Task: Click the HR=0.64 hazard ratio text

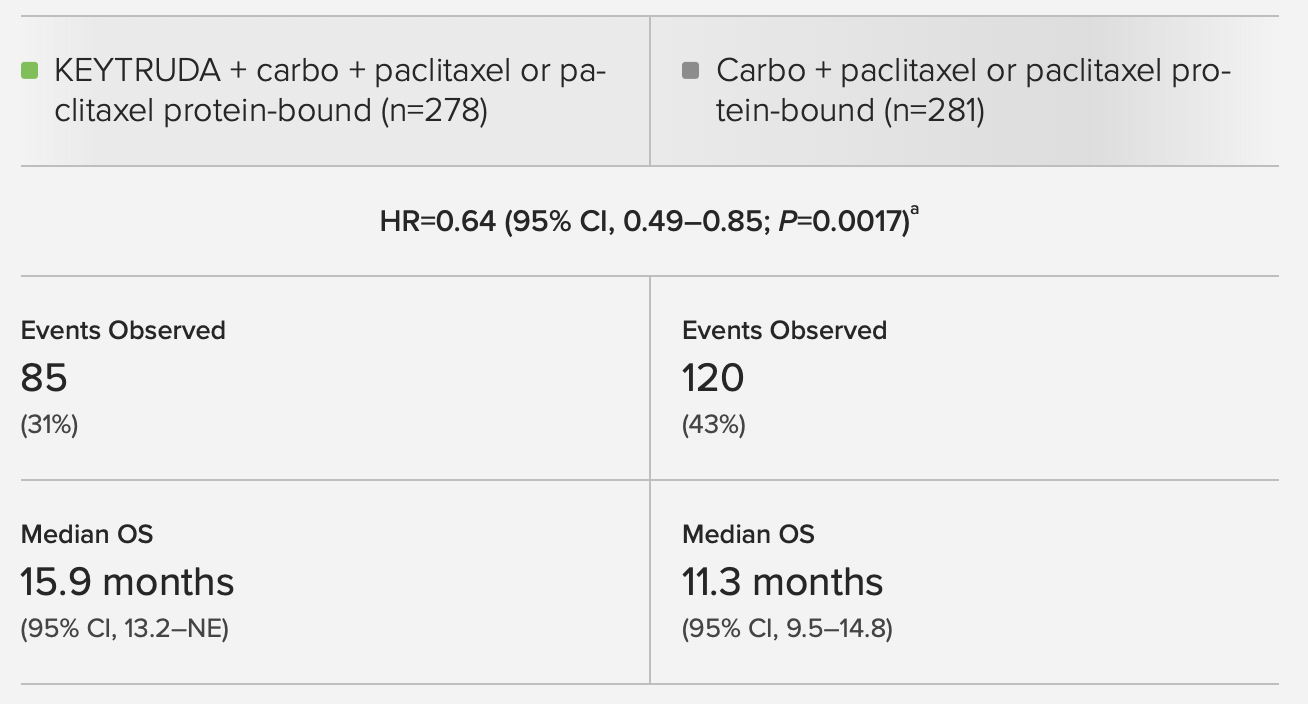Action: pyautogui.click(x=437, y=221)
